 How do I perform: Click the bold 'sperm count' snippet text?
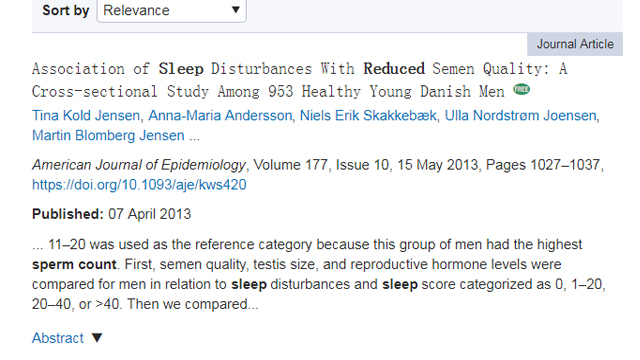coord(74,264)
